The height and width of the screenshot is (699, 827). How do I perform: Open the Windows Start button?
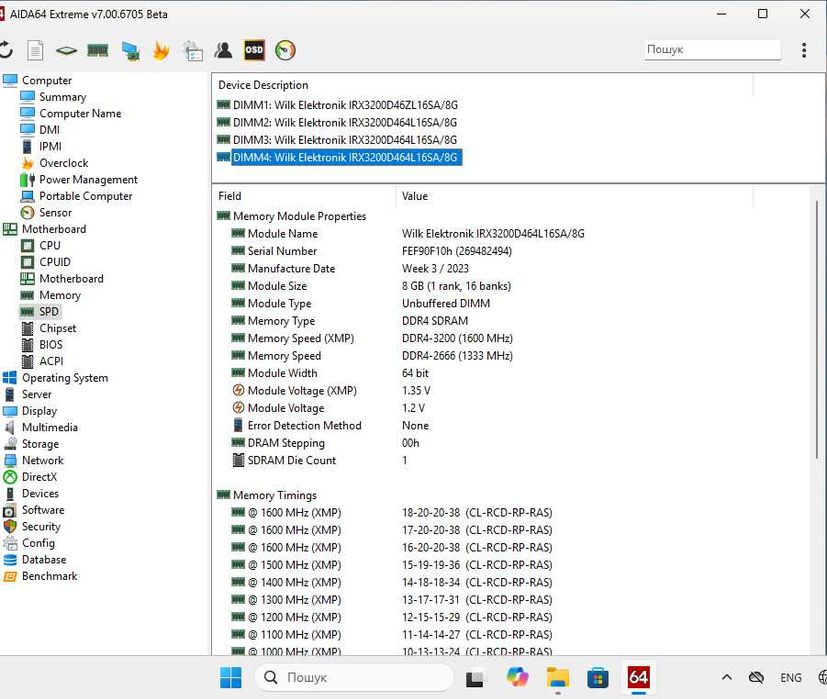(x=230, y=677)
